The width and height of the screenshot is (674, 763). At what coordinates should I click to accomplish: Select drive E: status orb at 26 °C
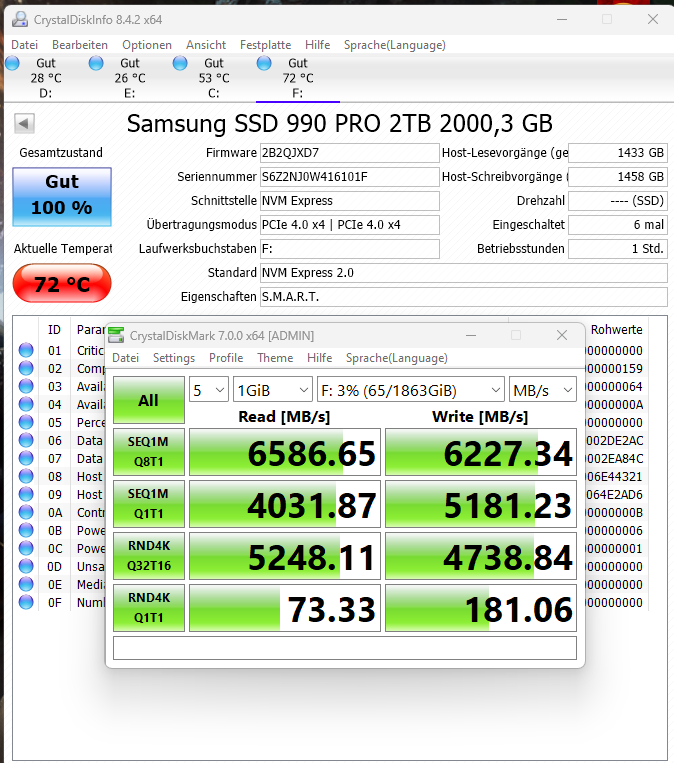click(x=96, y=63)
